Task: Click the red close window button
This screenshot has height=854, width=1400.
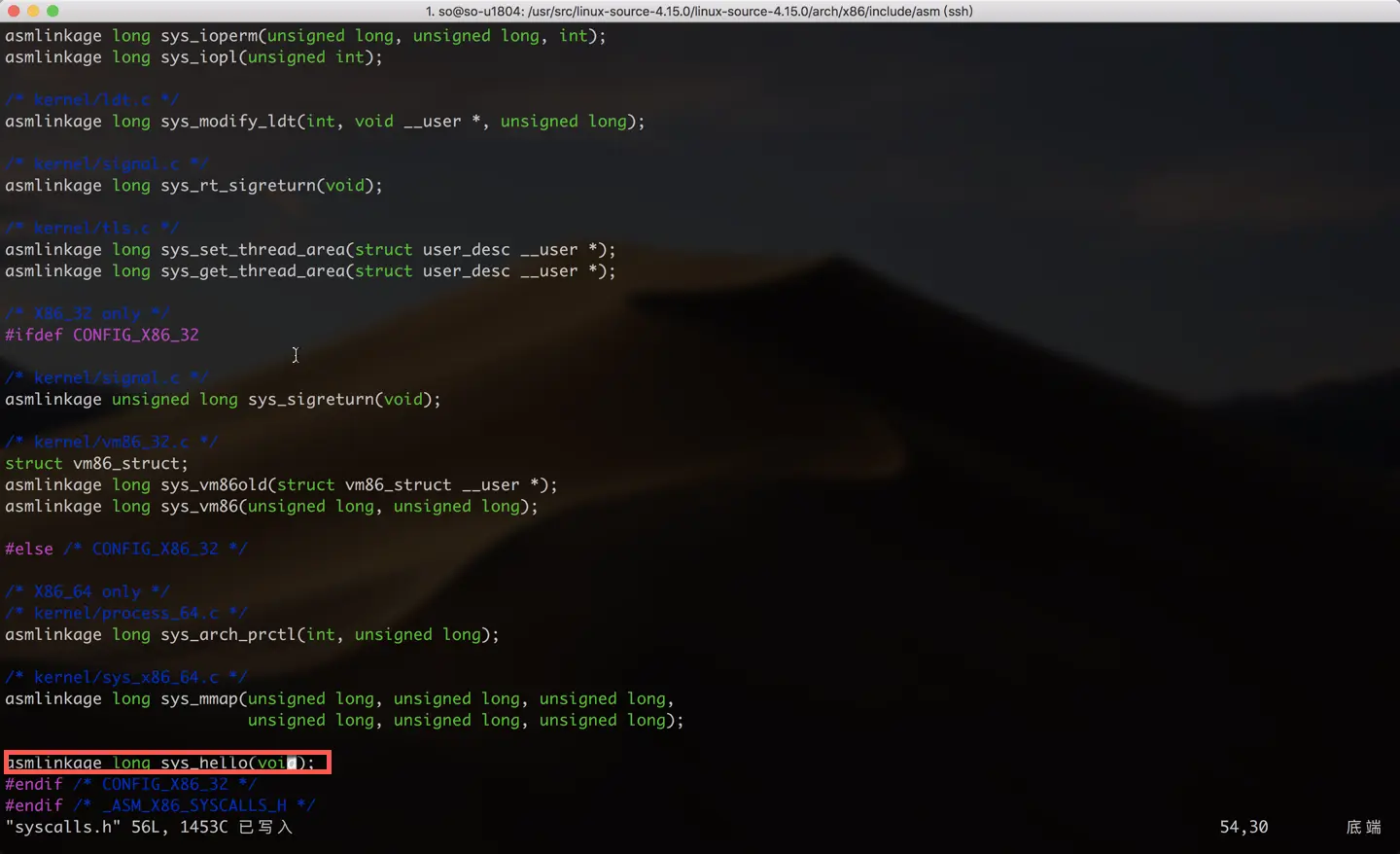Action: tap(14, 11)
